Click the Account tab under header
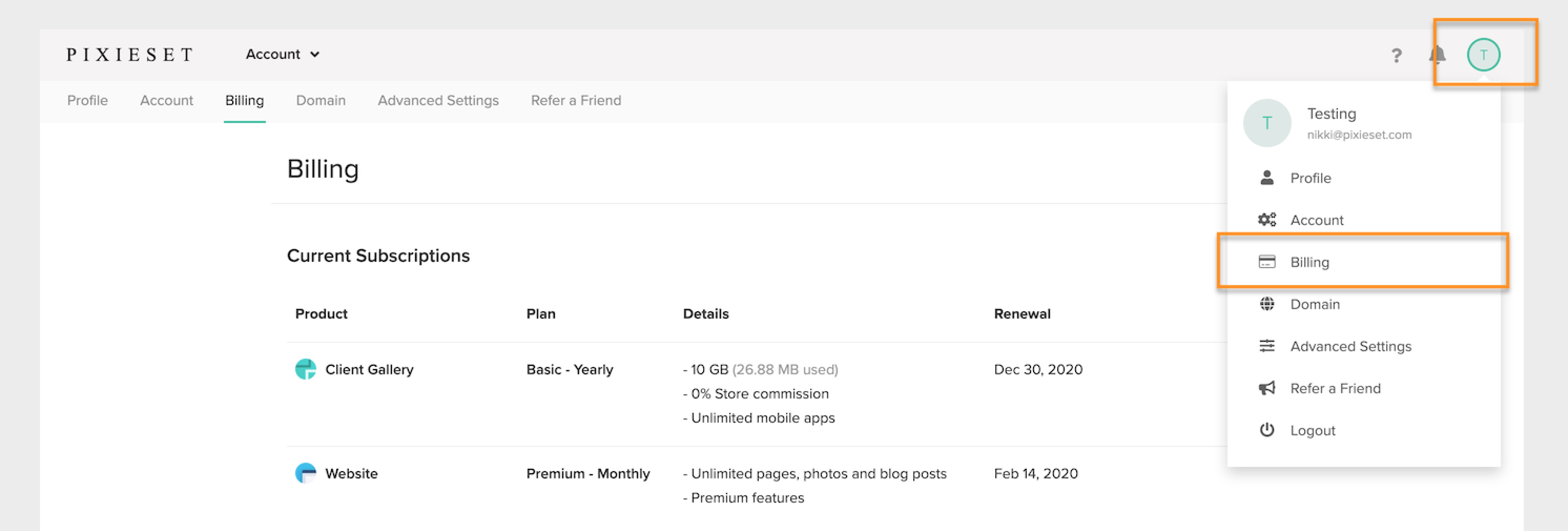 tap(166, 100)
